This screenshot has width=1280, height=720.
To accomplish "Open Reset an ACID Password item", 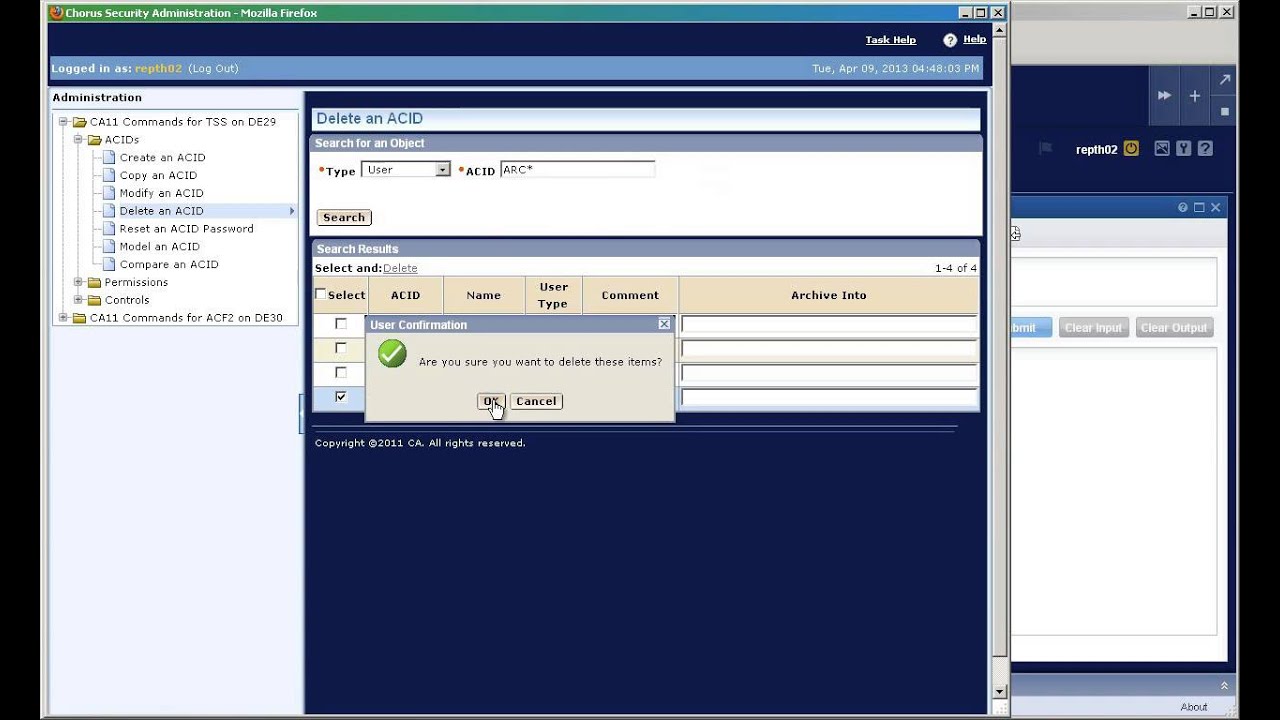I will pos(186,229).
